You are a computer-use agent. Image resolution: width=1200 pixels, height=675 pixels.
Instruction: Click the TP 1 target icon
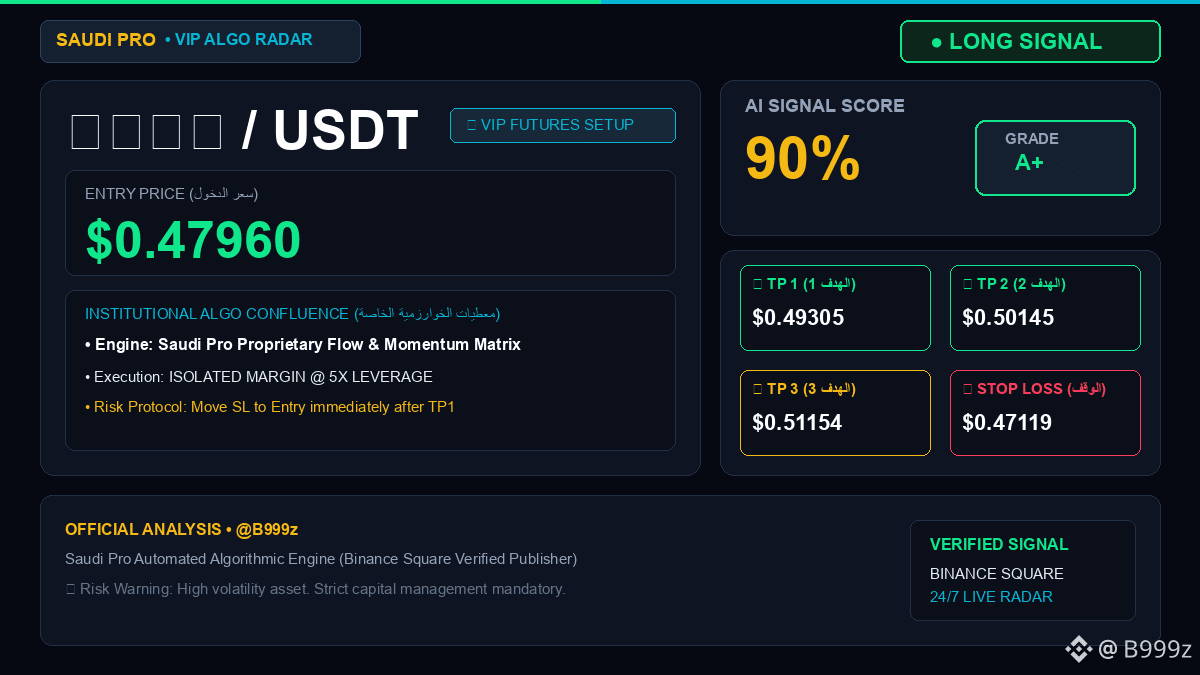[757, 284]
